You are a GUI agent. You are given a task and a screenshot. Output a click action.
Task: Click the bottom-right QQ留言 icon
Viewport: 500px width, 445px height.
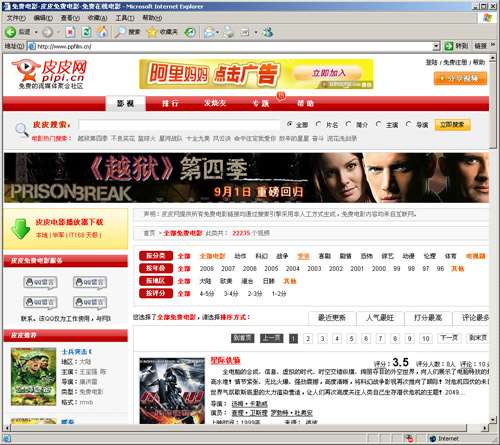[x=90, y=302]
